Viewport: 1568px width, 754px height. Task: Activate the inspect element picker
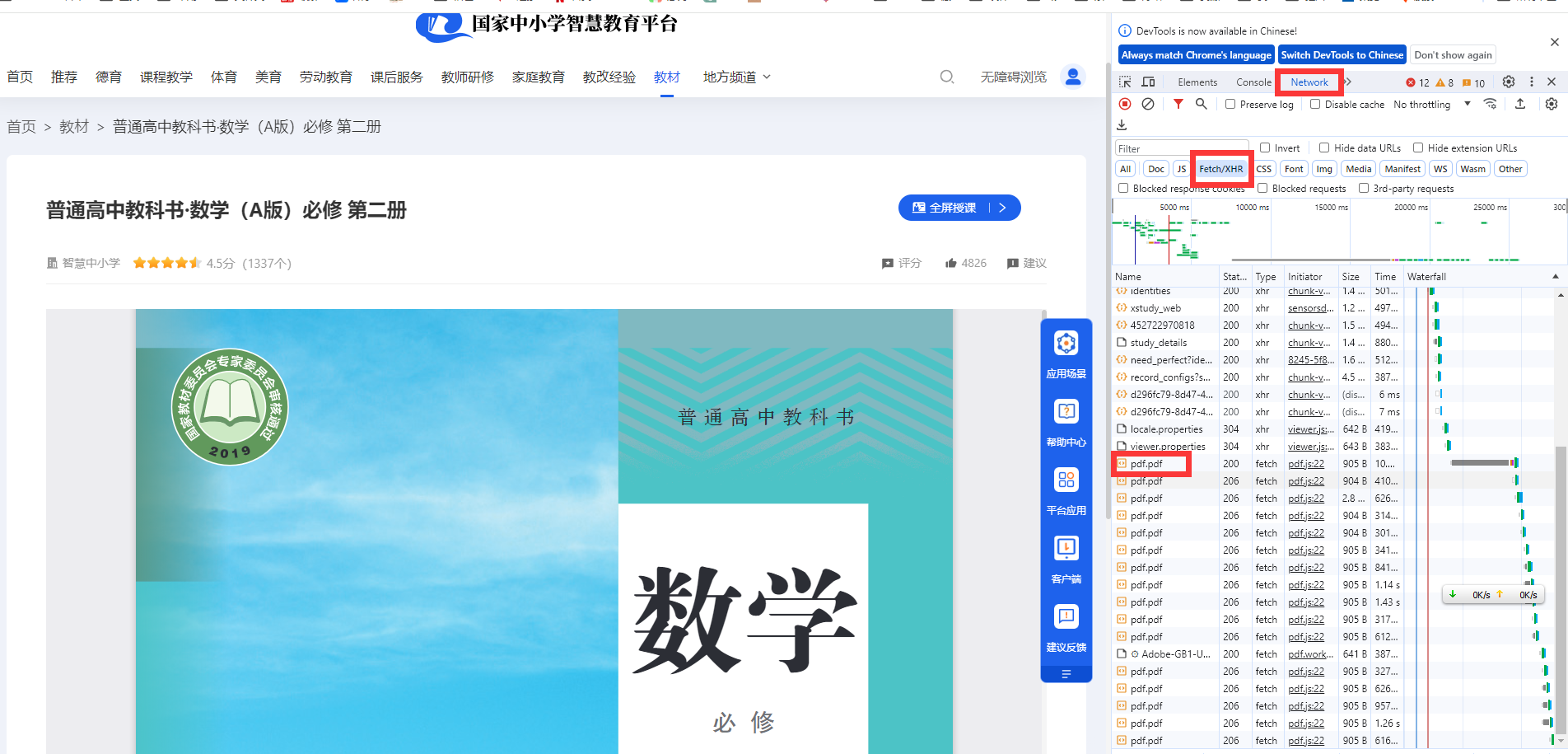coord(1125,82)
